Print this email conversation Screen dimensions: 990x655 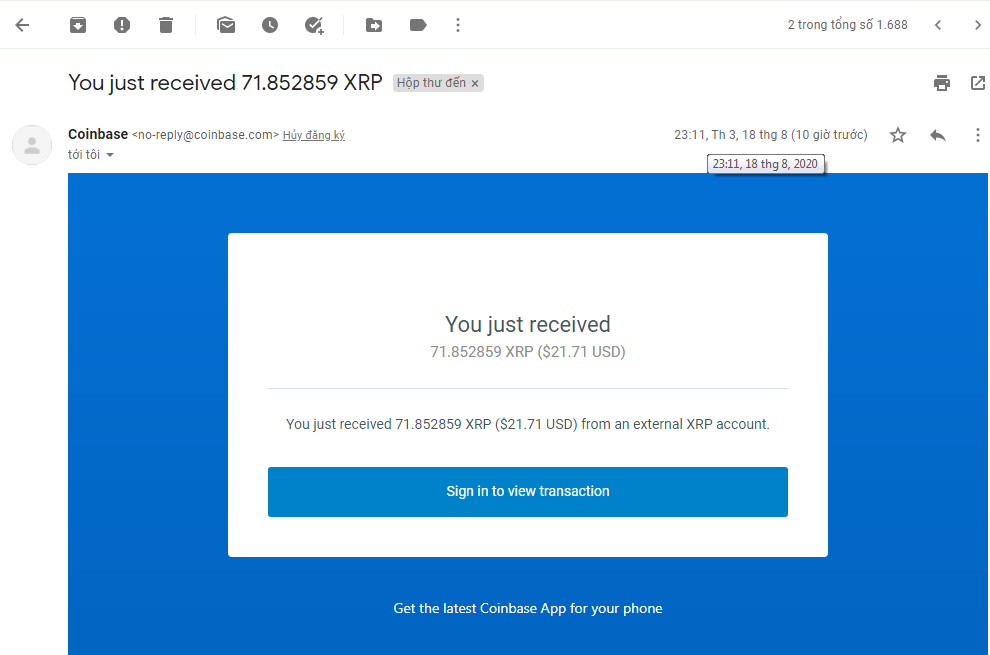942,83
